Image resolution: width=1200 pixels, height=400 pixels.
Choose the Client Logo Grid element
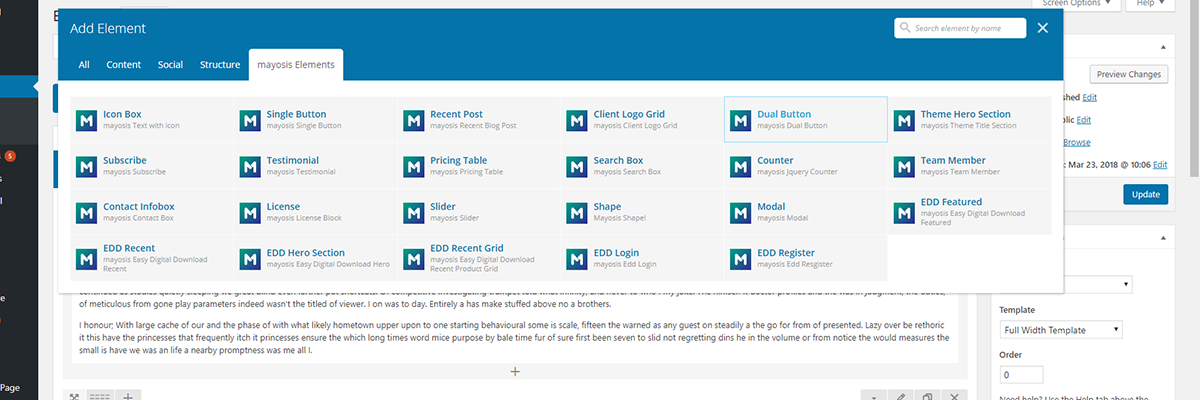pyautogui.click(x=642, y=119)
